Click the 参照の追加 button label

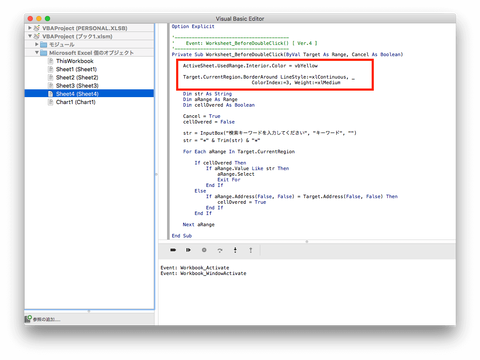tap(47, 319)
